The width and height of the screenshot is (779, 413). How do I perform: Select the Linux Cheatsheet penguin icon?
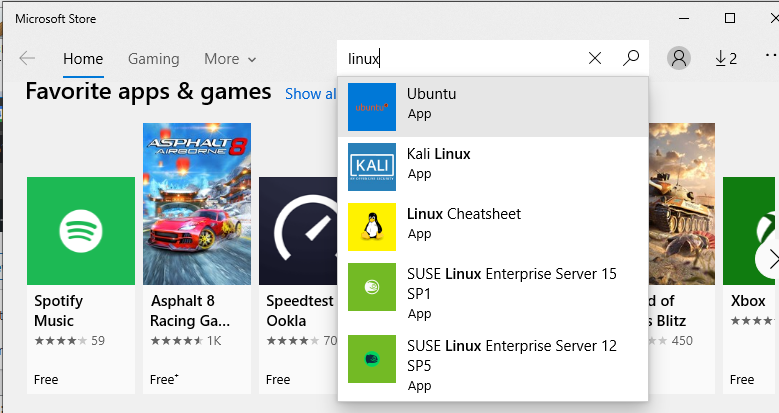[372, 227]
